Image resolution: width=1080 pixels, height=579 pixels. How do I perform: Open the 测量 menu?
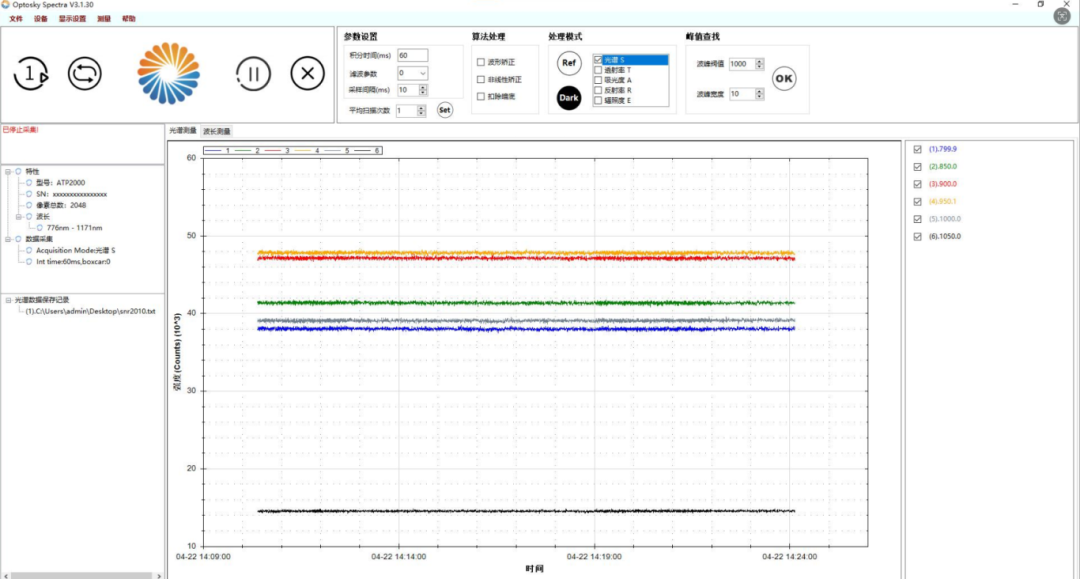click(104, 19)
